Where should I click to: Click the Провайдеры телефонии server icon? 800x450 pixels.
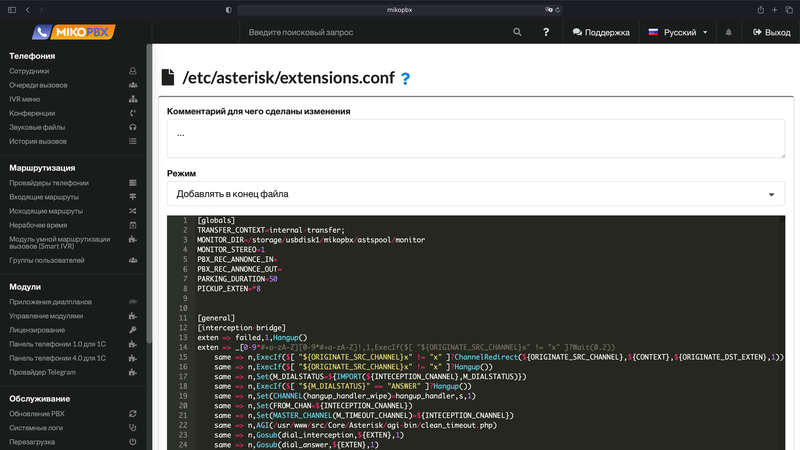133,183
